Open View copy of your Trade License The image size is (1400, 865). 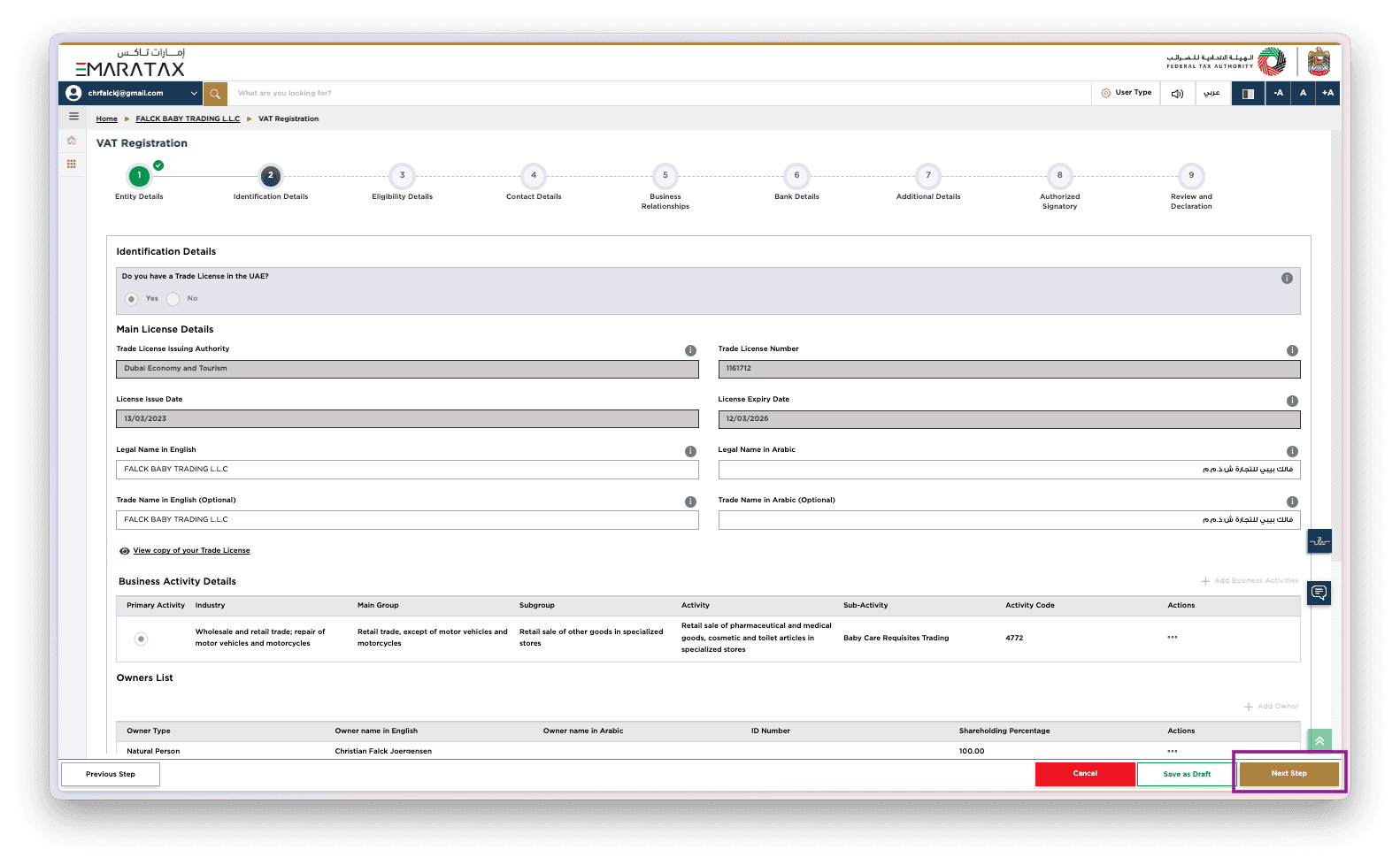click(191, 551)
